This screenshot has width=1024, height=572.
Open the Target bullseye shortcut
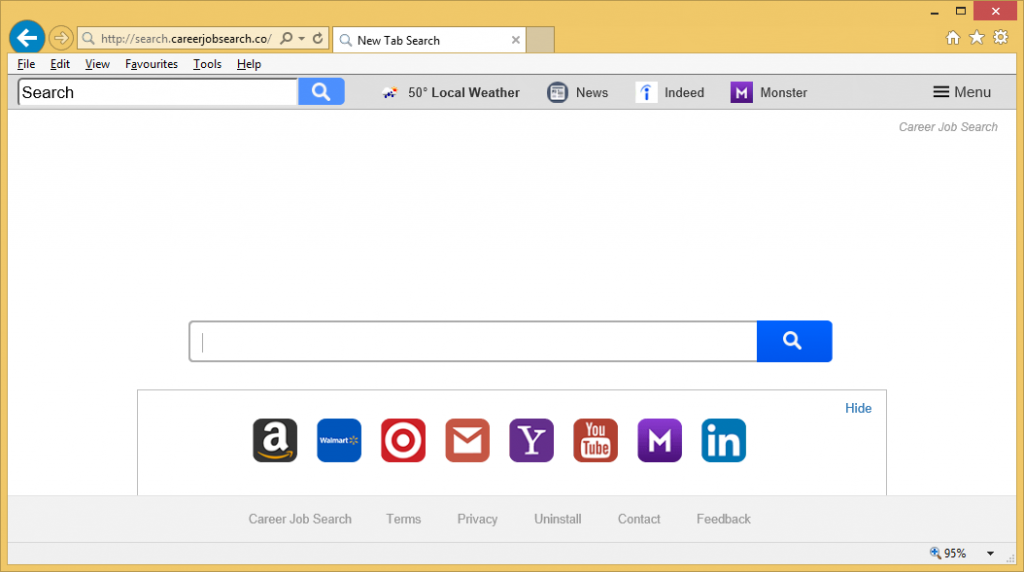(403, 440)
